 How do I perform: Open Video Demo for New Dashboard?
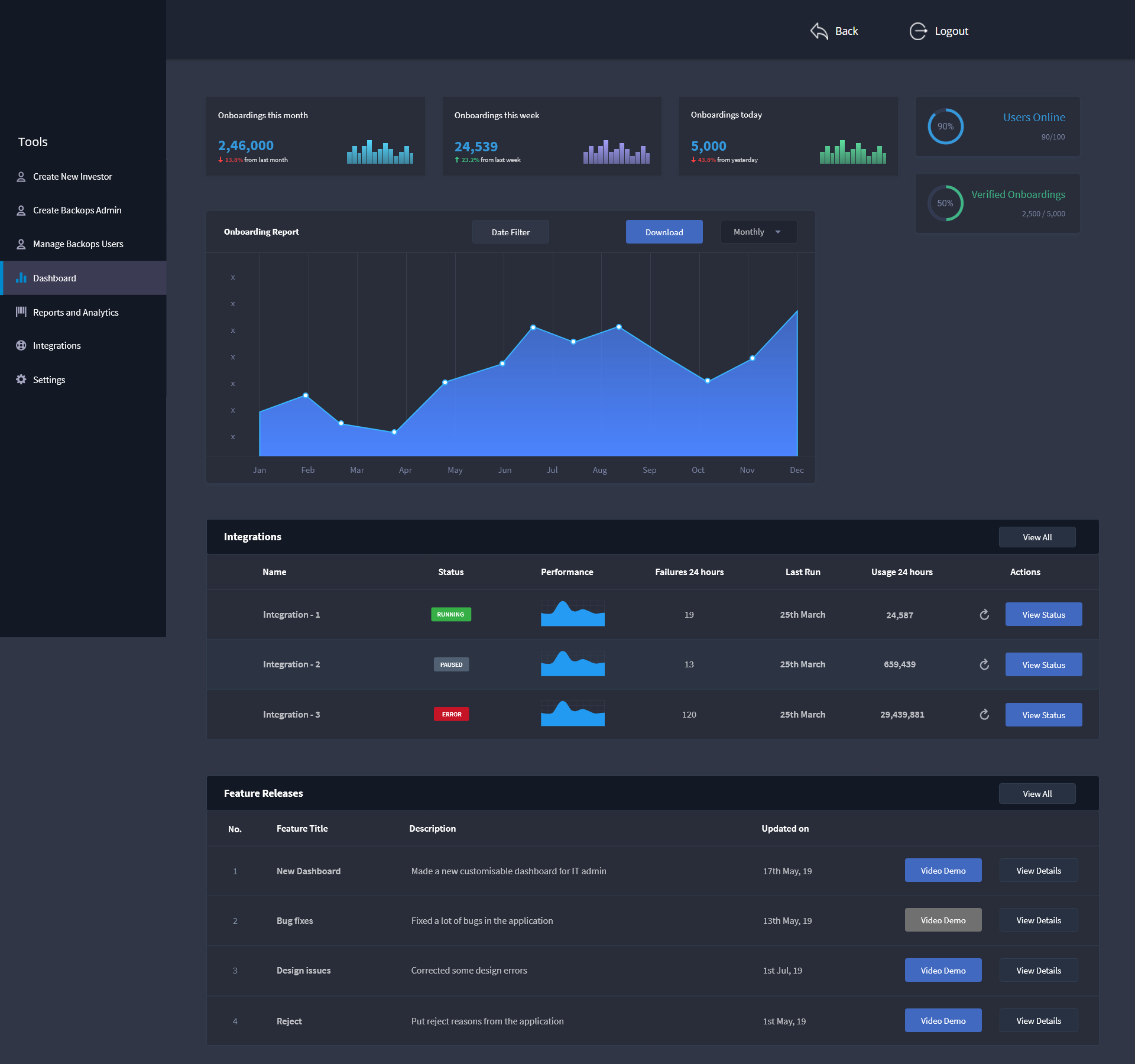943,871
